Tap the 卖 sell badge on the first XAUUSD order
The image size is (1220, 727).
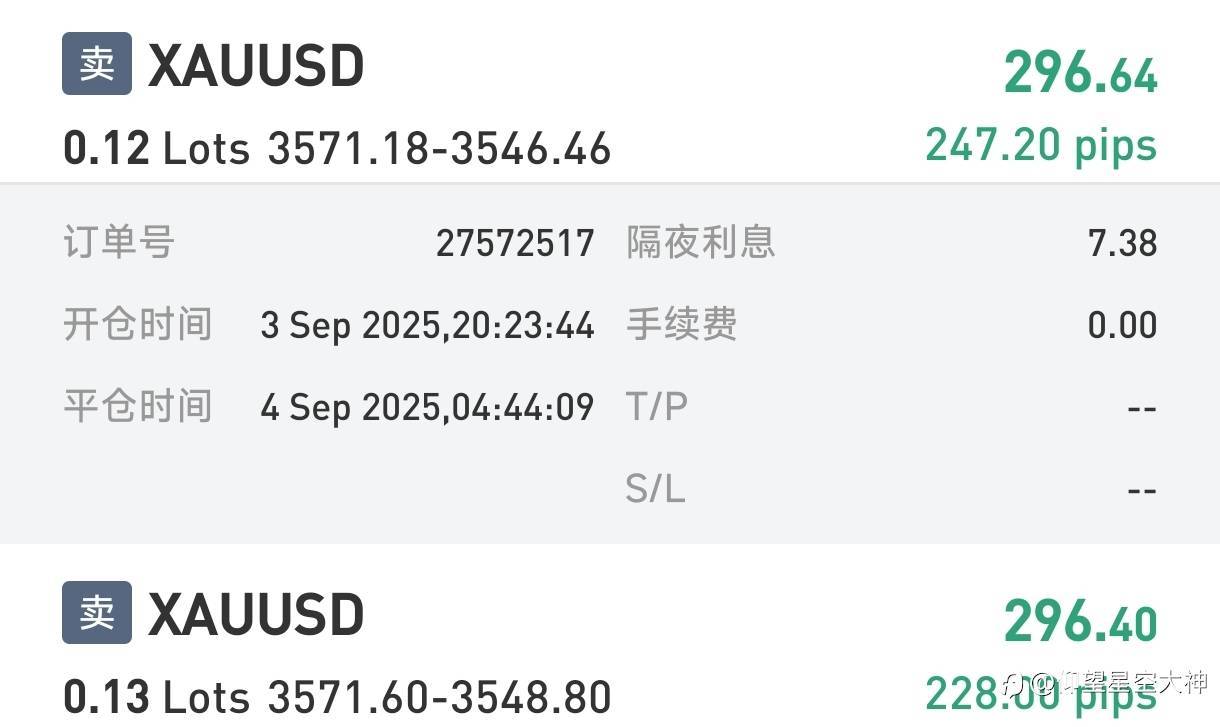[x=97, y=65]
